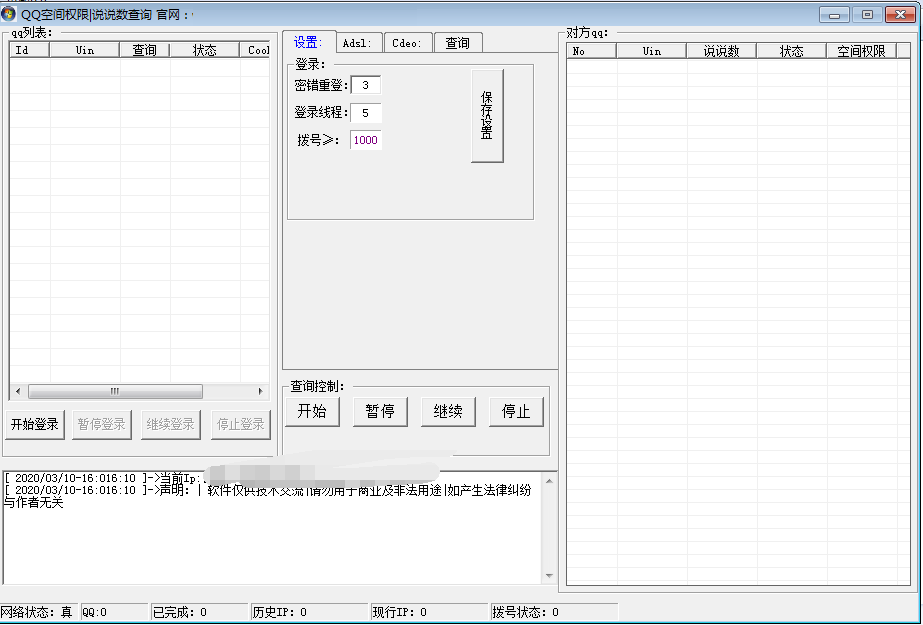This screenshot has width=923, height=625.
Task: Switch to the 查询 tab
Action: tap(458, 43)
